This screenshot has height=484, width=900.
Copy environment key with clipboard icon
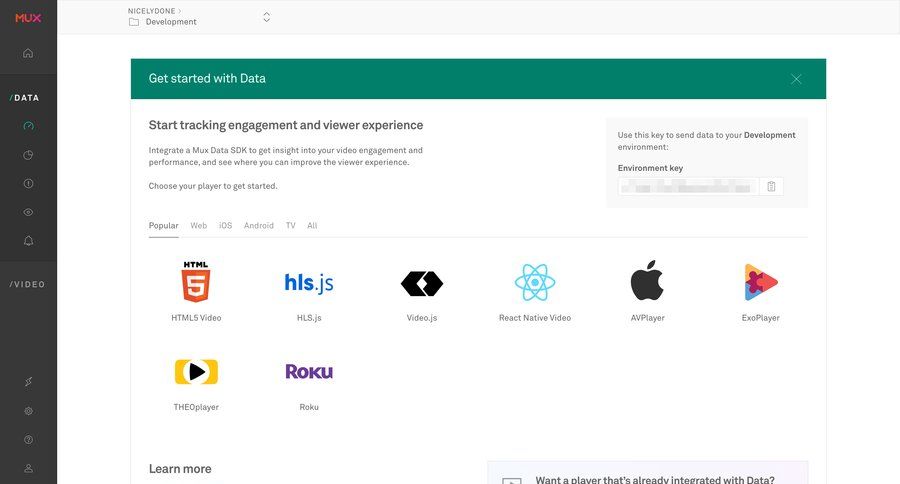pyautogui.click(x=771, y=186)
